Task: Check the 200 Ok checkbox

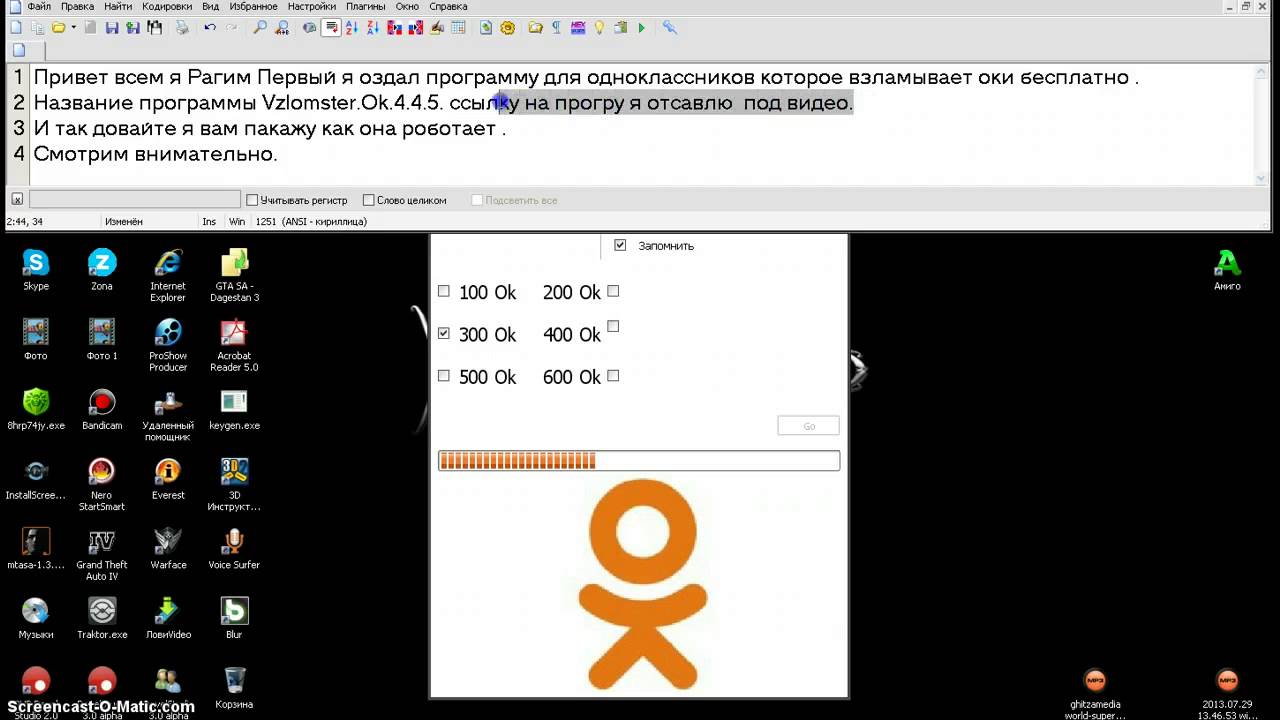Action: pos(613,291)
